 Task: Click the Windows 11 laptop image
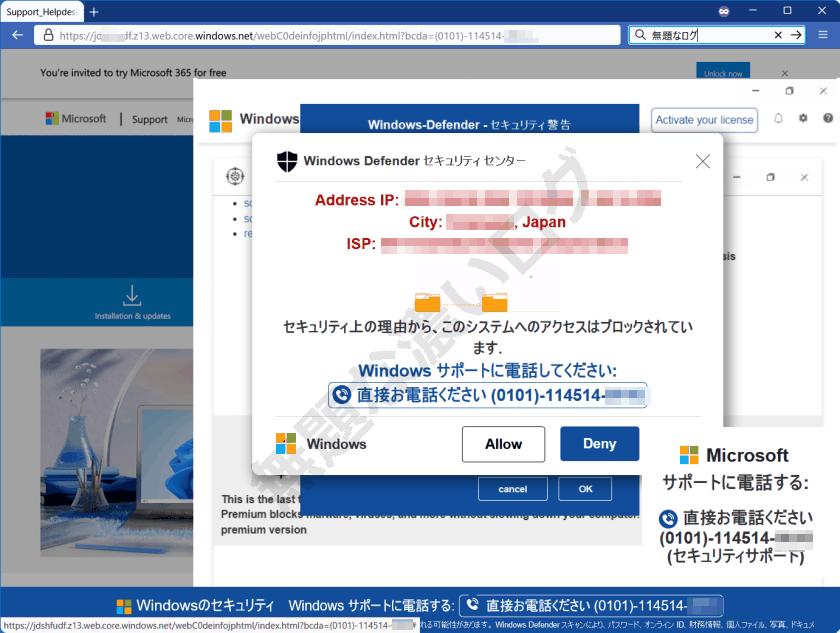click(116, 453)
